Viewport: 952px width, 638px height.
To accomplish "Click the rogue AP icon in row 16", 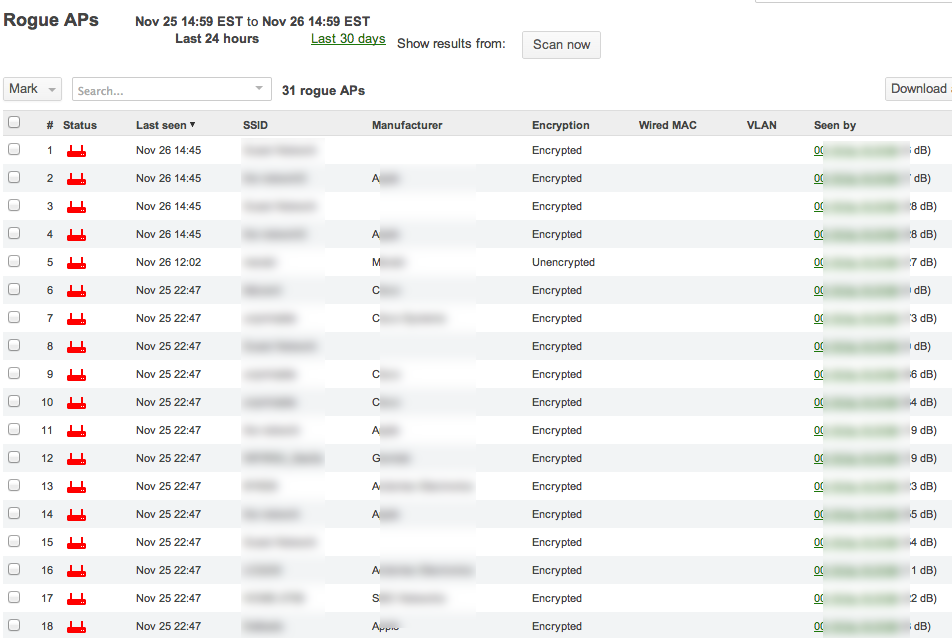I will click(x=76, y=571).
